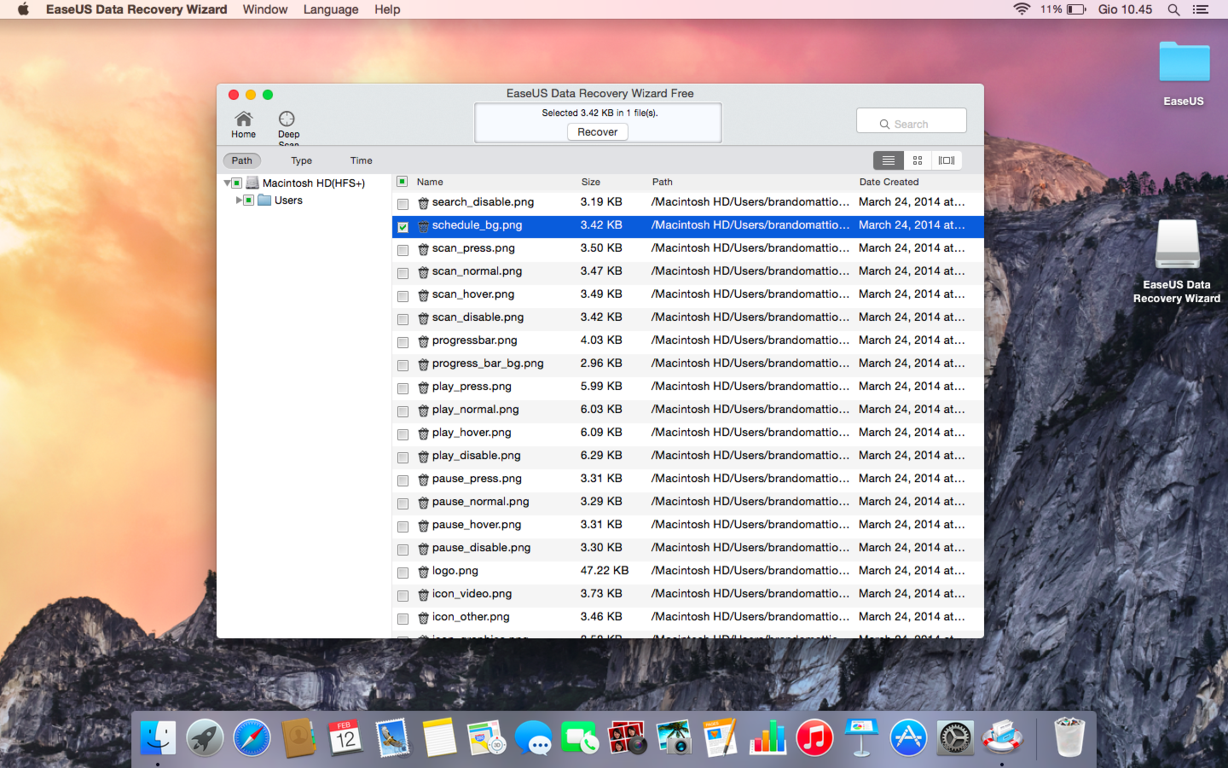Click the Search field
1228x768 pixels.
911,121
